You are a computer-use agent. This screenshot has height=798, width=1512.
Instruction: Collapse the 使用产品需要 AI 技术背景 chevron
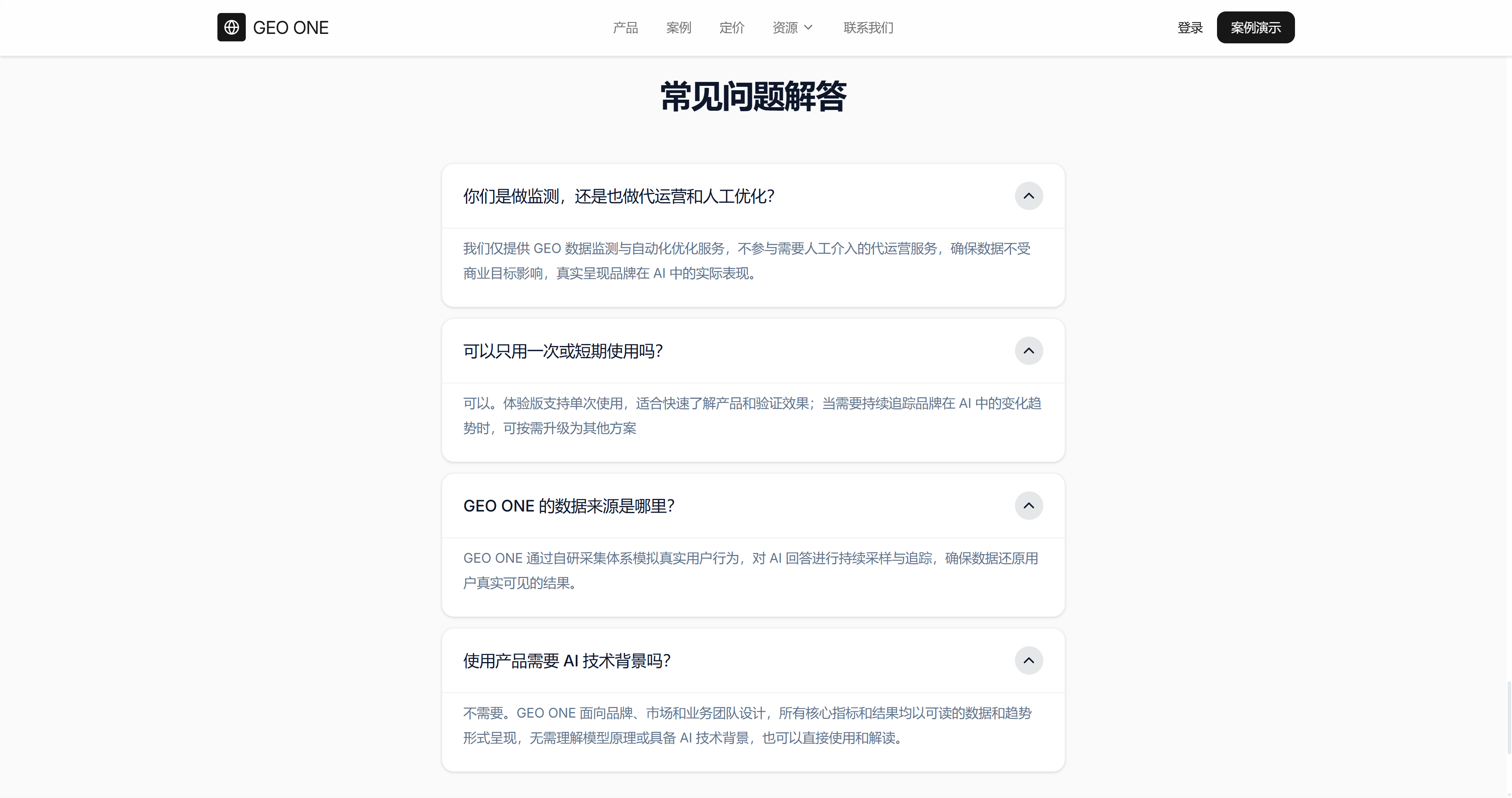tap(1028, 661)
